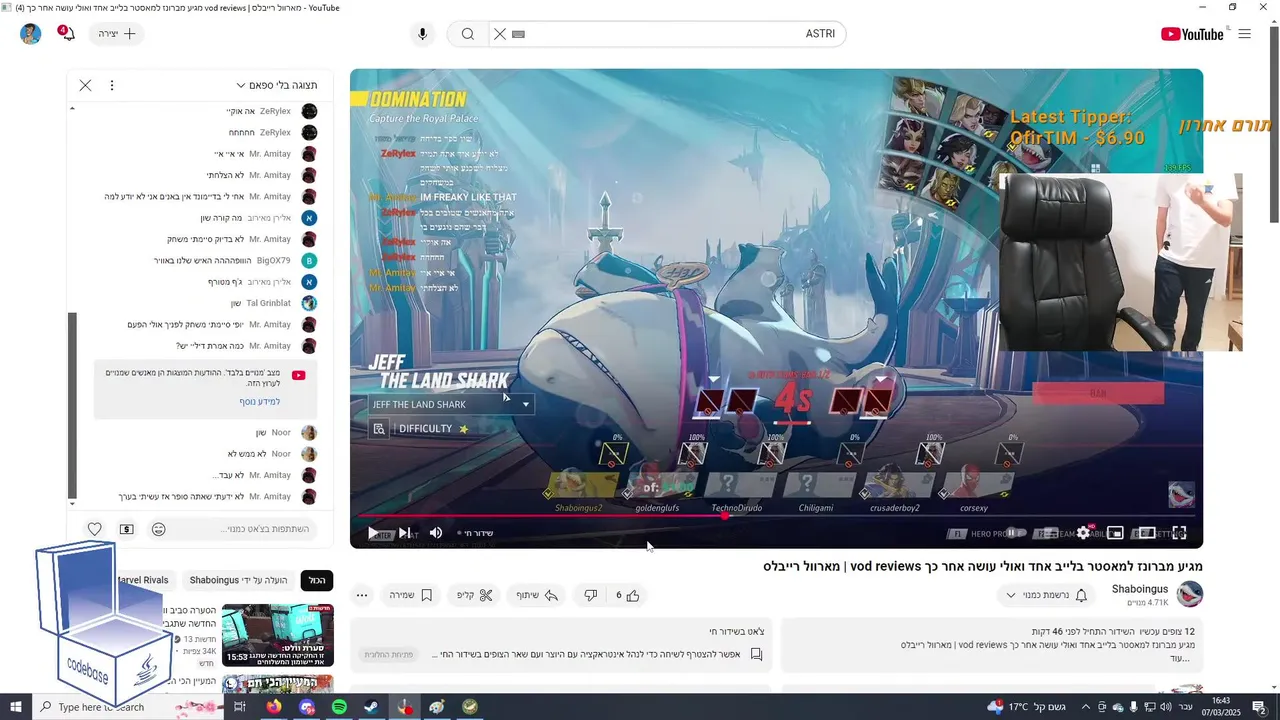This screenshot has width=1280, height=720.
Task: Skip to the next video
Action: [x=404, y=533]
